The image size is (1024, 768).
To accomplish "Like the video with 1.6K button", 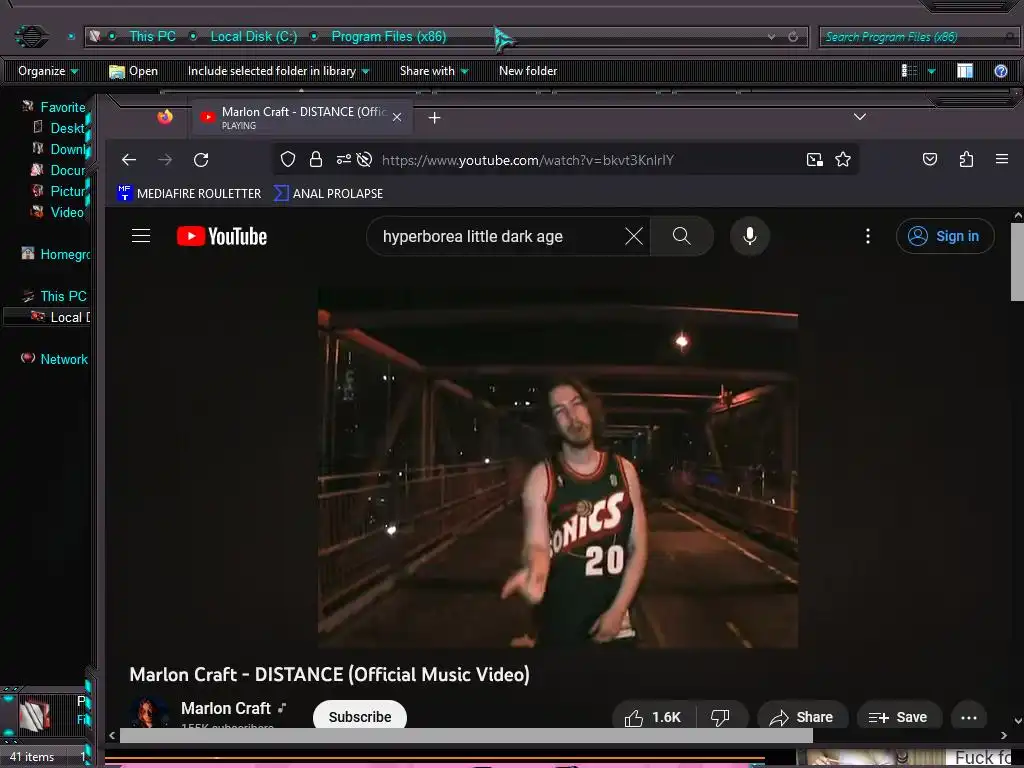I will [653, 717].
